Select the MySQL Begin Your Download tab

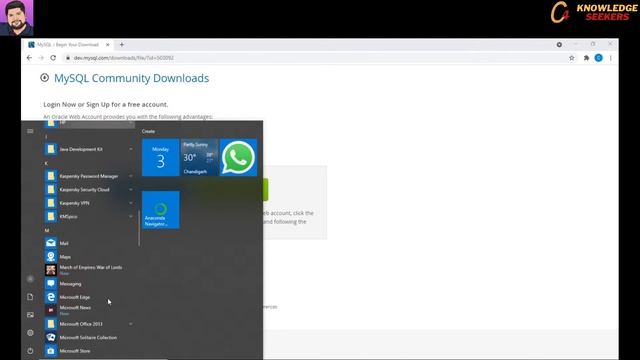click(x=68, y=45)
